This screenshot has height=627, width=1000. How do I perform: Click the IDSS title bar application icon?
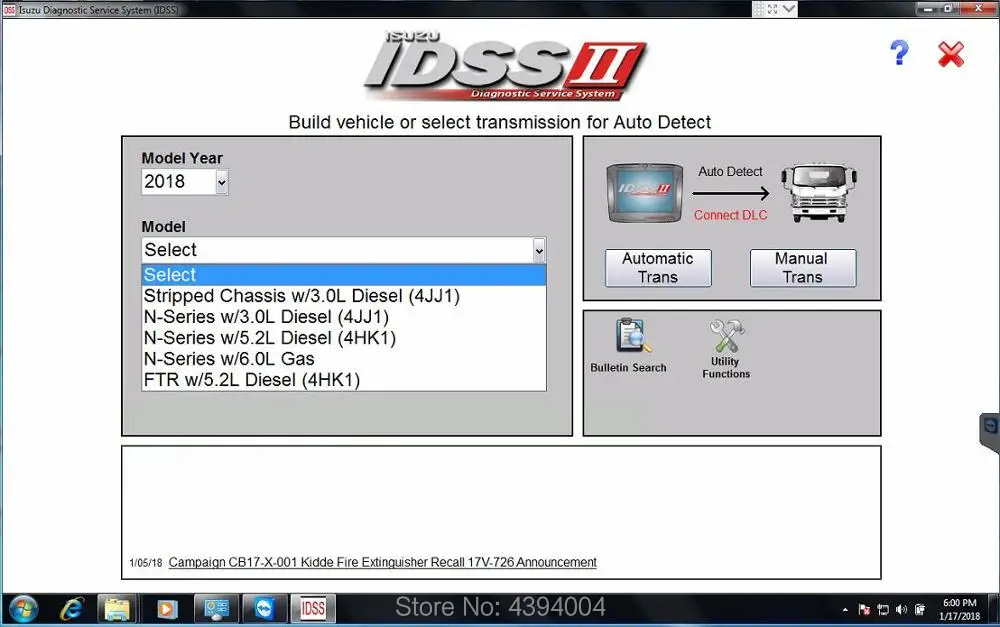[x=9, y=10]
